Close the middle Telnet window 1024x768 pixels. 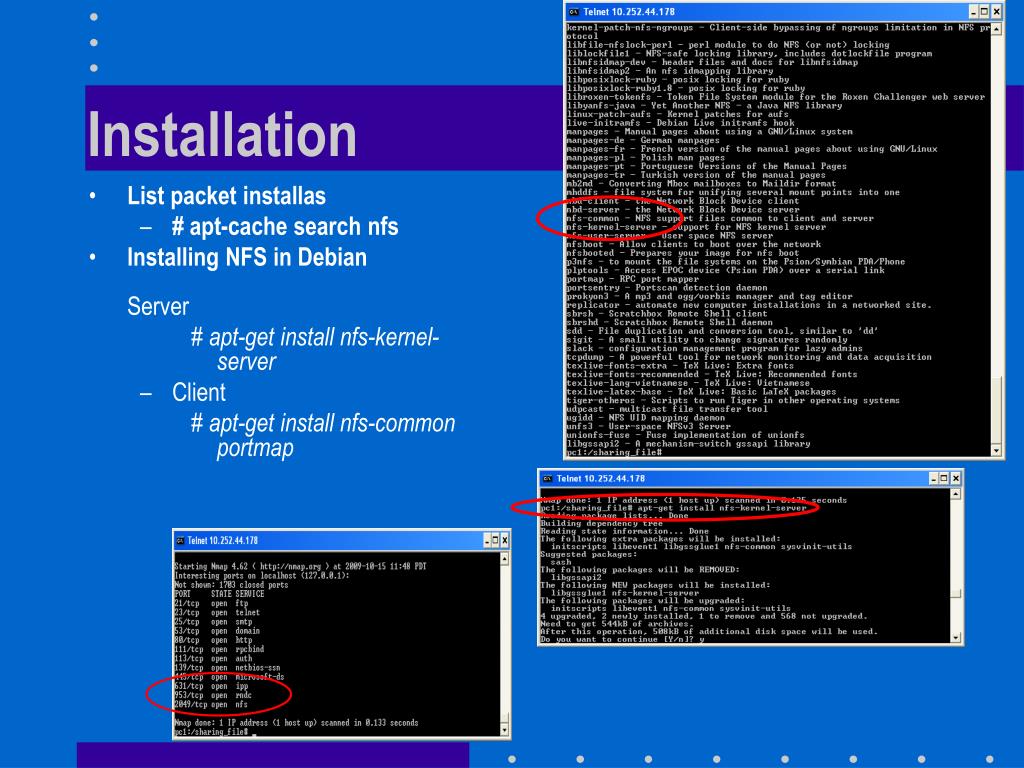coord(955,479)
